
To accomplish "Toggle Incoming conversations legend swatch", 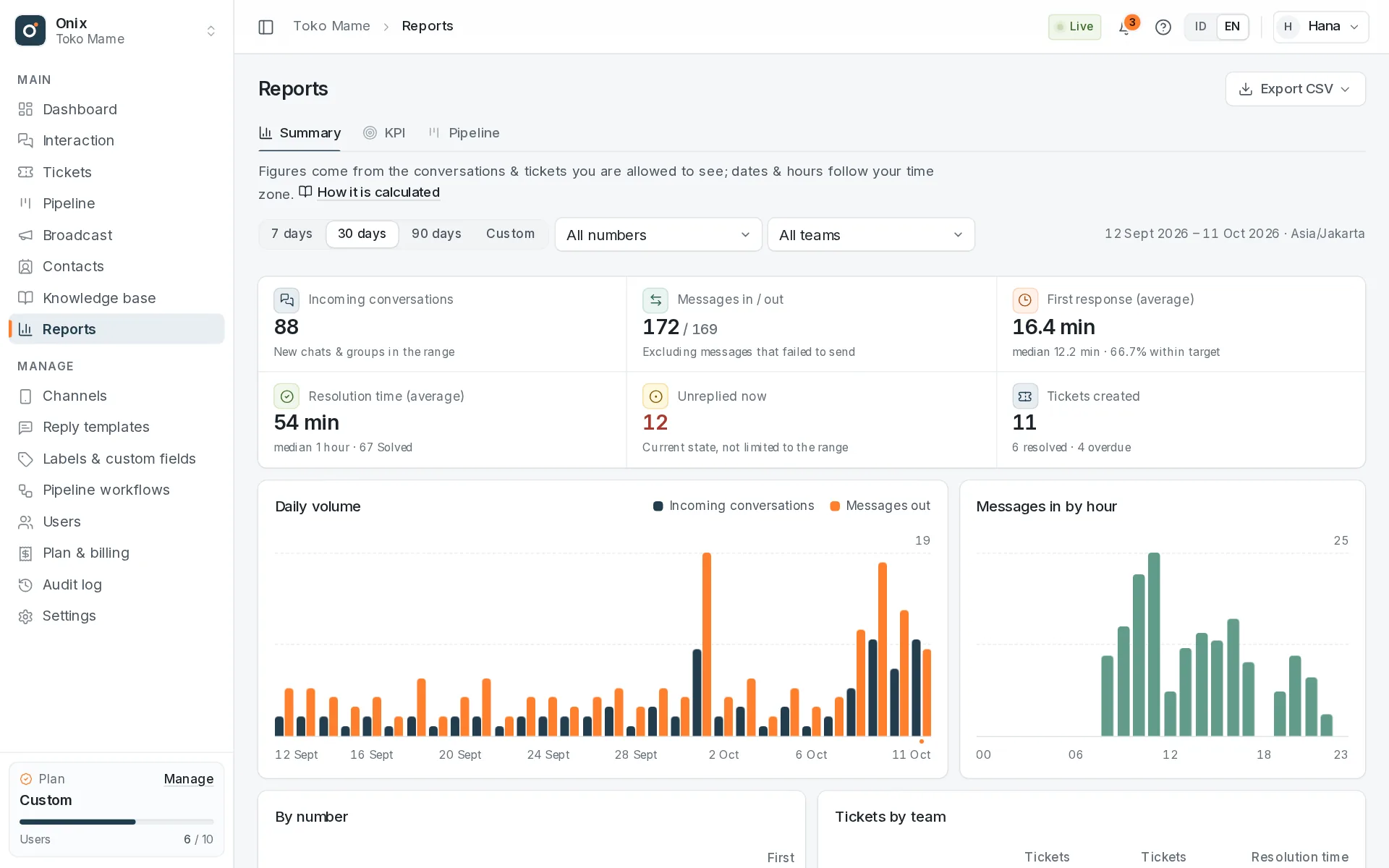I will [x=658, y=506].
